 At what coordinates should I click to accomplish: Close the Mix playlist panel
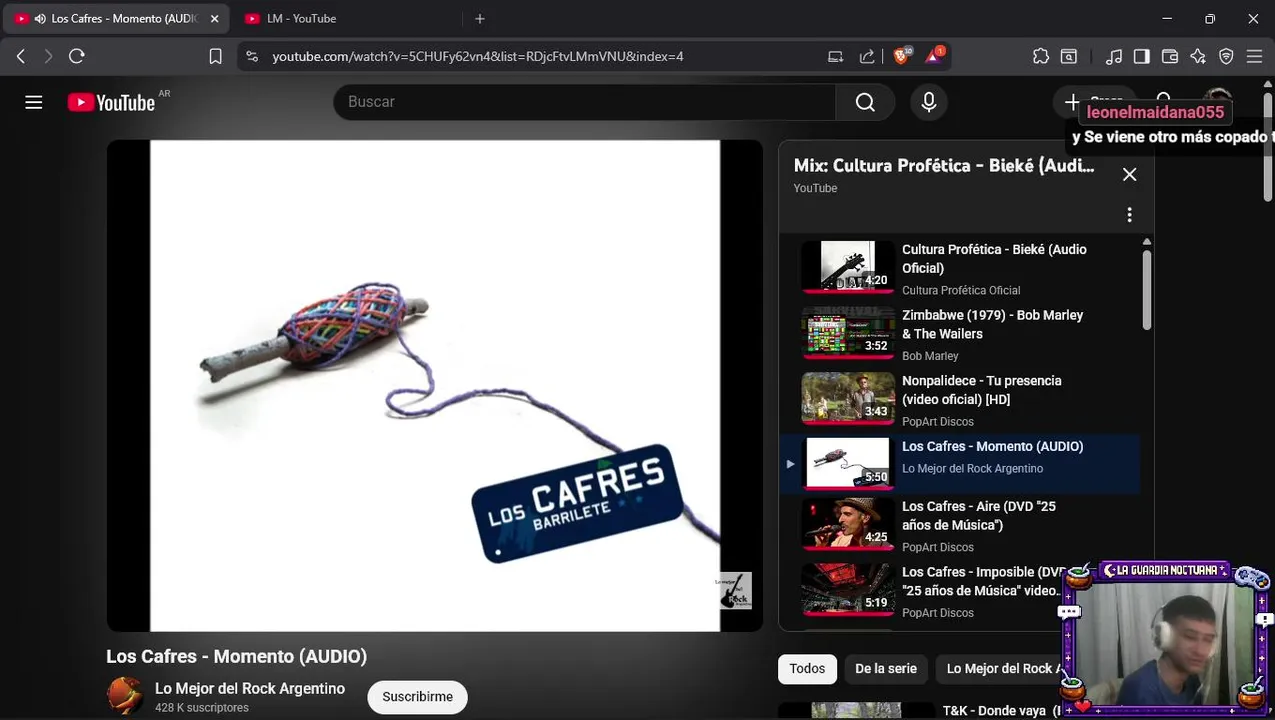point(1129,174)
